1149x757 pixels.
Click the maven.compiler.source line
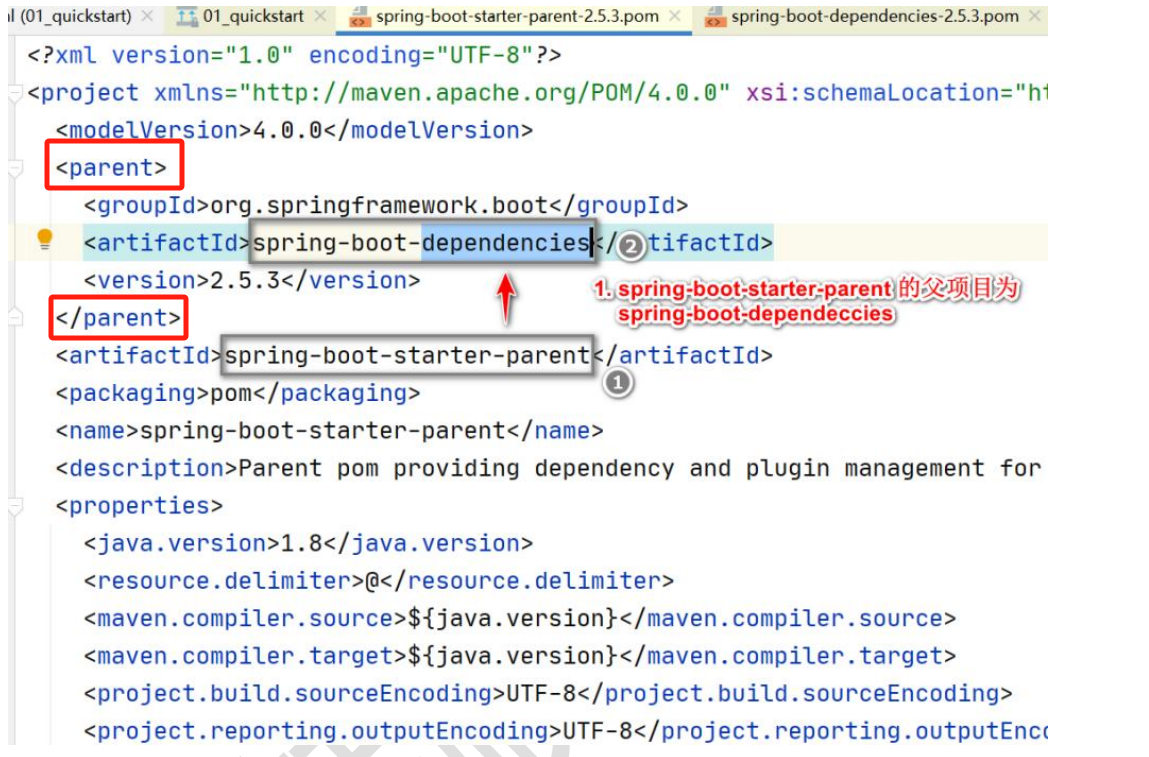click(x=520, y=619)
